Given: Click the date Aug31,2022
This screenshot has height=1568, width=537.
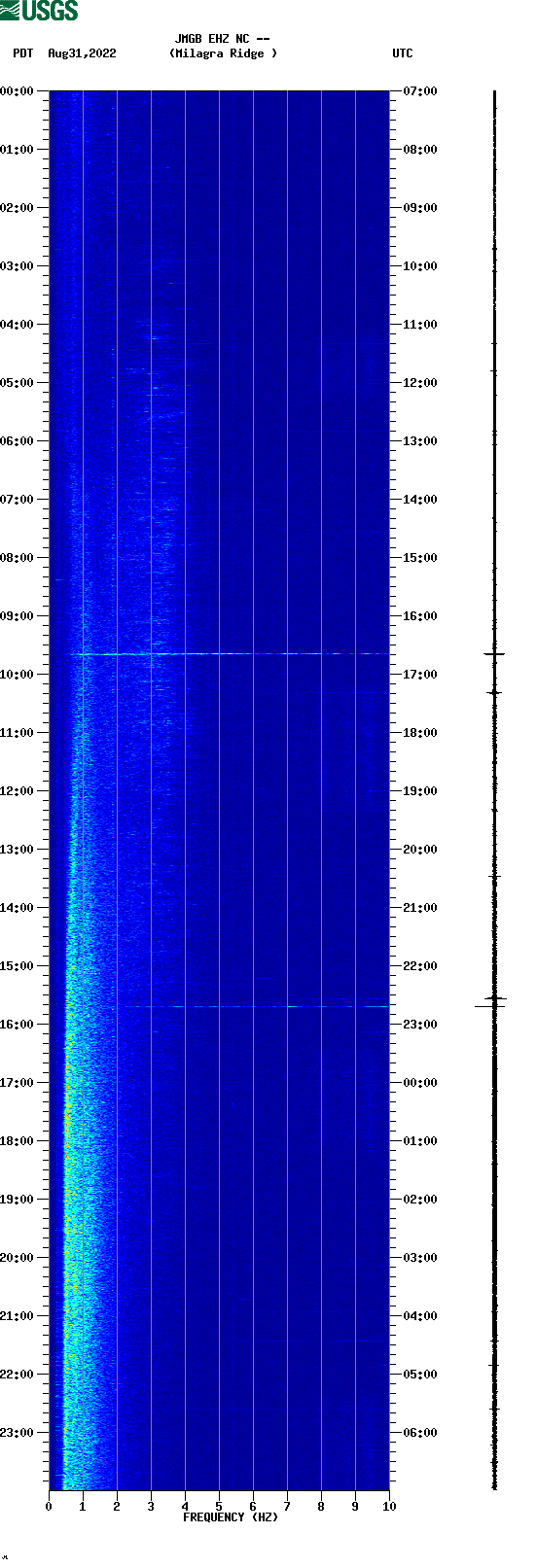Looking at the screenshot, I should pyautogui.click(x=82, y=53).
